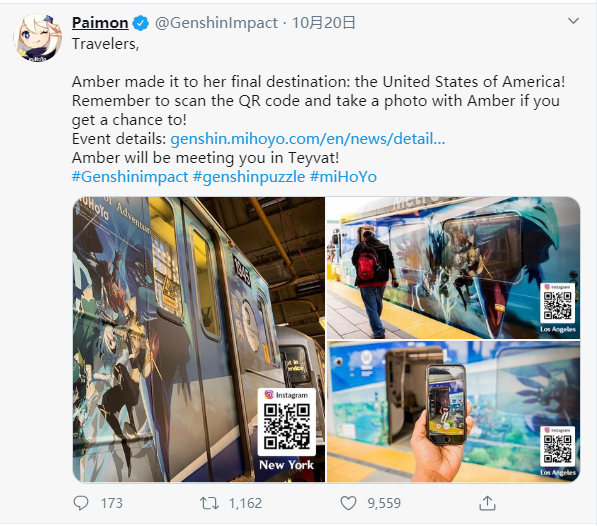
Task: Open the New York subway train photo
Action: [199, 340]
